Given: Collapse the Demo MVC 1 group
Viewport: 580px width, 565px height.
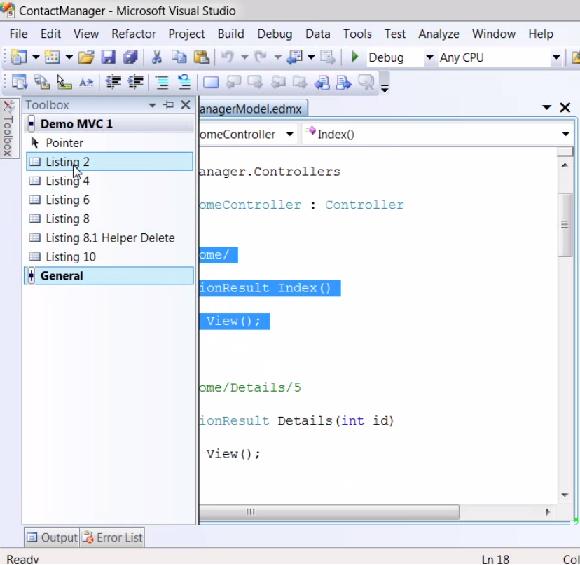Looking at the screenshot, I should (32, 124).
